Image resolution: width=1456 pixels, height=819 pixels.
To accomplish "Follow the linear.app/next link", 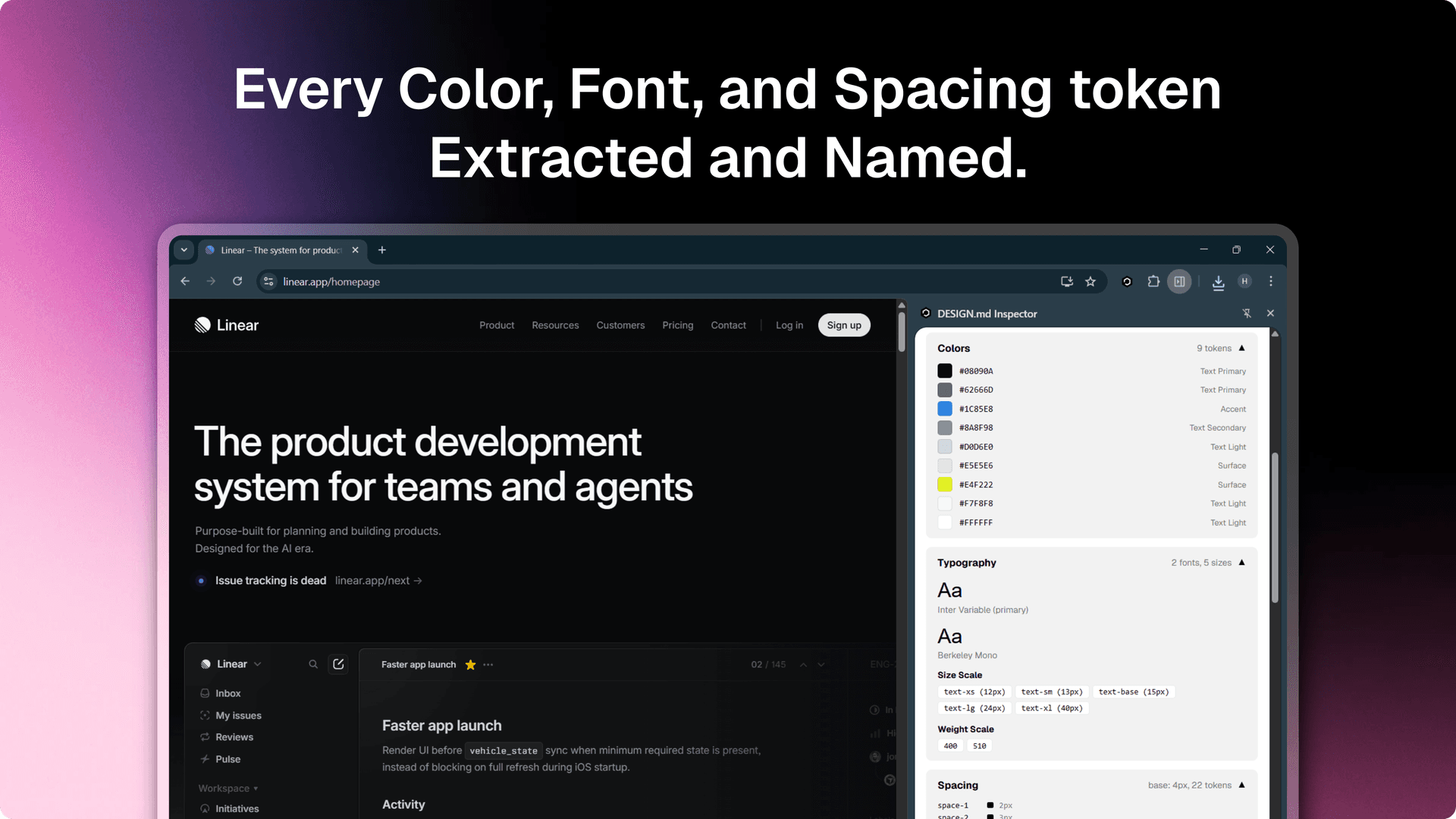I will click(378, 581).
